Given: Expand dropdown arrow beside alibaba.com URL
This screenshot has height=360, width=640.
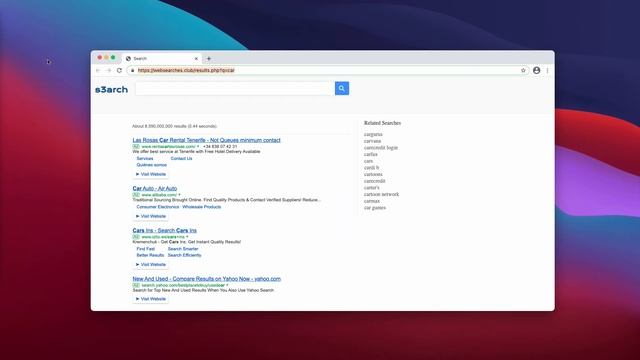Looking at the screenshot, I should tap(179, 195).
